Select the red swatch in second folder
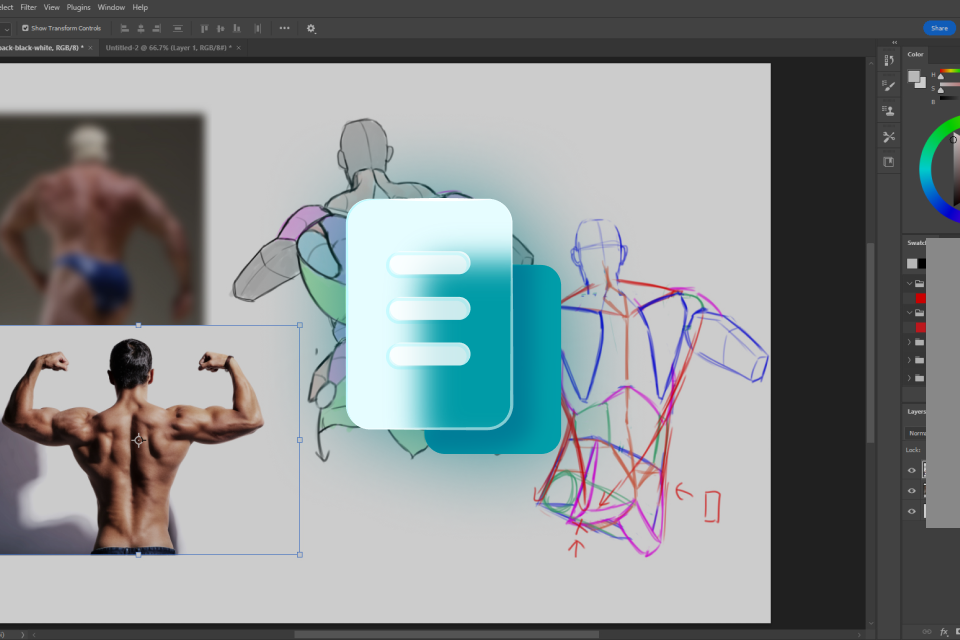960x640 pixels. 920,328
